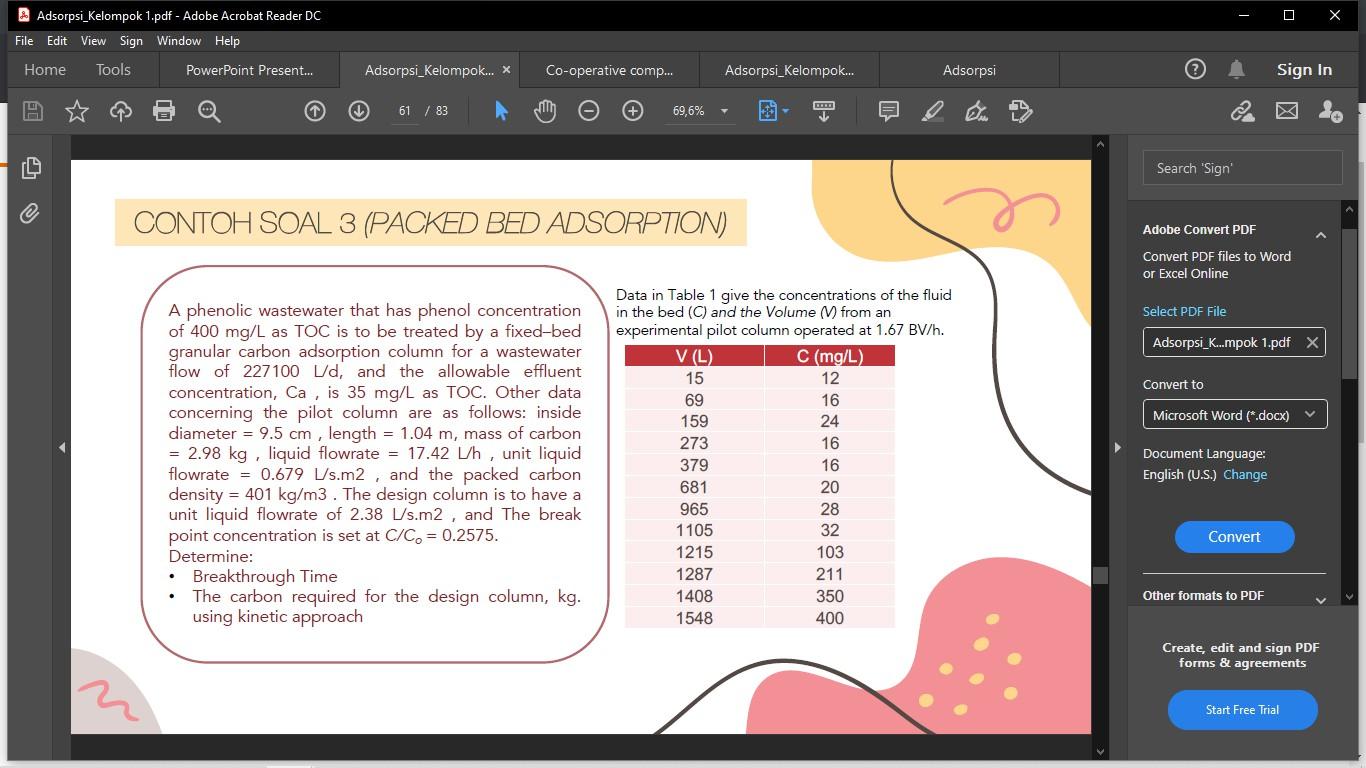Screen dimensions: 1366x768
Task: Click the document scroll up arrow
Action: [1100, 145]
